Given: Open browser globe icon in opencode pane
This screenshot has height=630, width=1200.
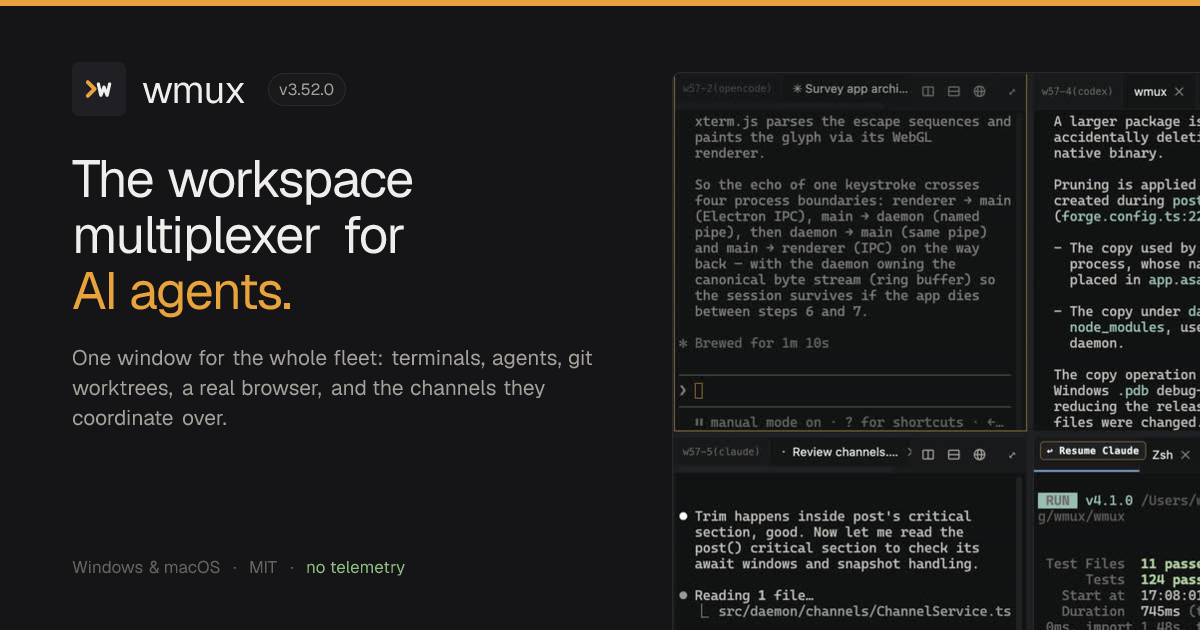Looking at the screenshot, I should point(980,91).
